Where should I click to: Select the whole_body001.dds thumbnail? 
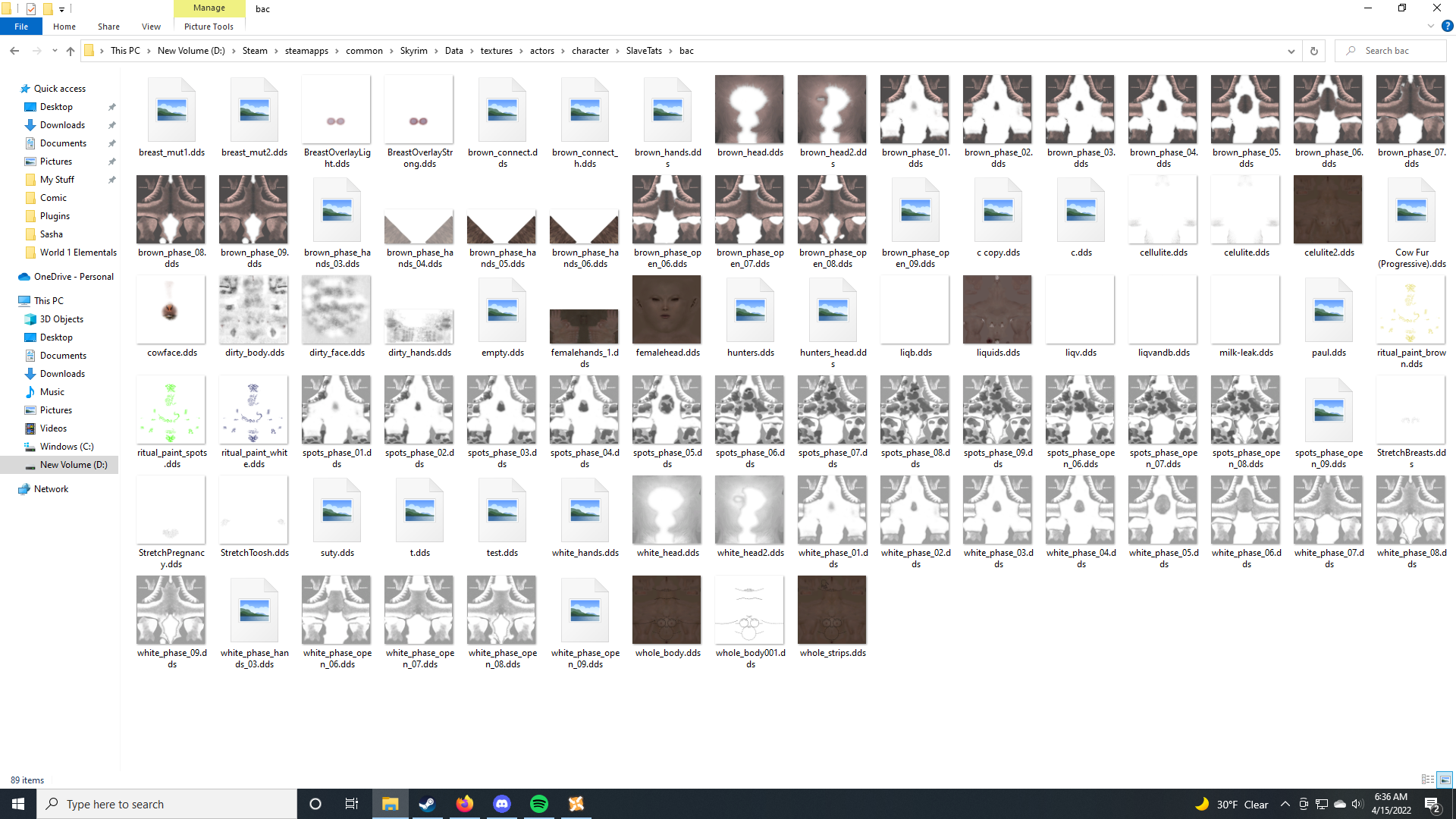pos(749,610)
